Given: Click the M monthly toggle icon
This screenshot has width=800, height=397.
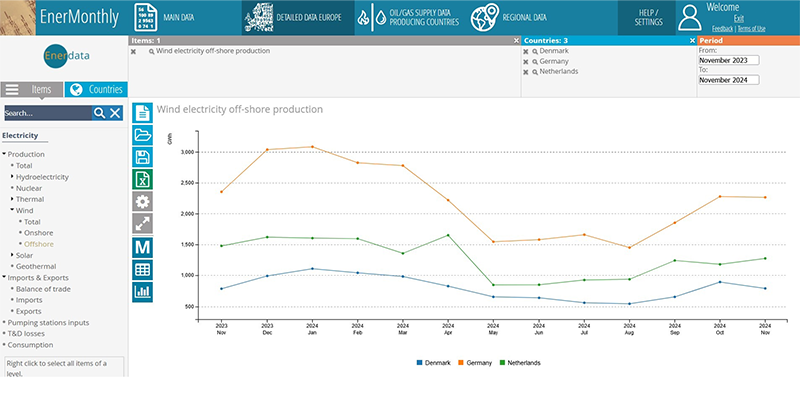Looking at the screenshot, I should (142, 247).
